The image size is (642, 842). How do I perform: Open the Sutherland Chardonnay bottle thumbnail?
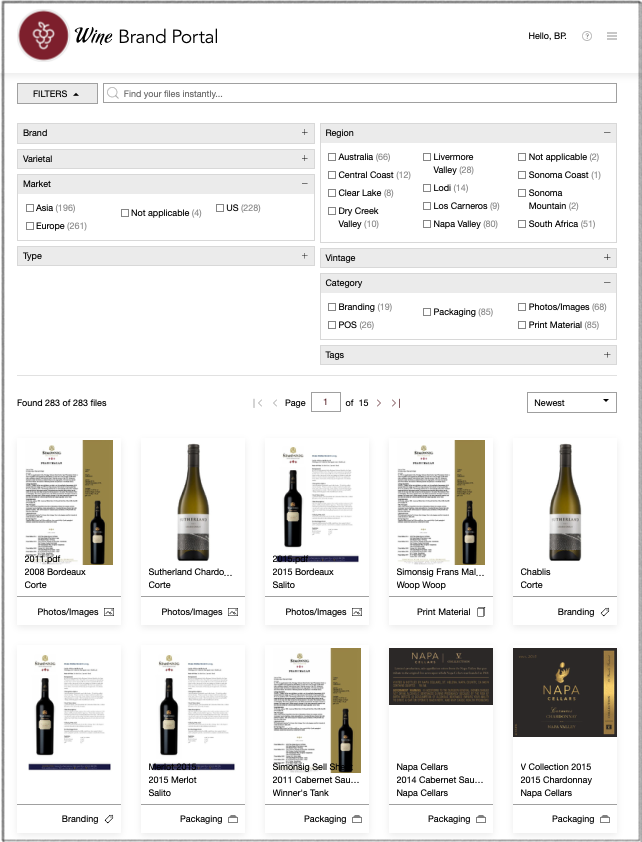click(193, 502)
